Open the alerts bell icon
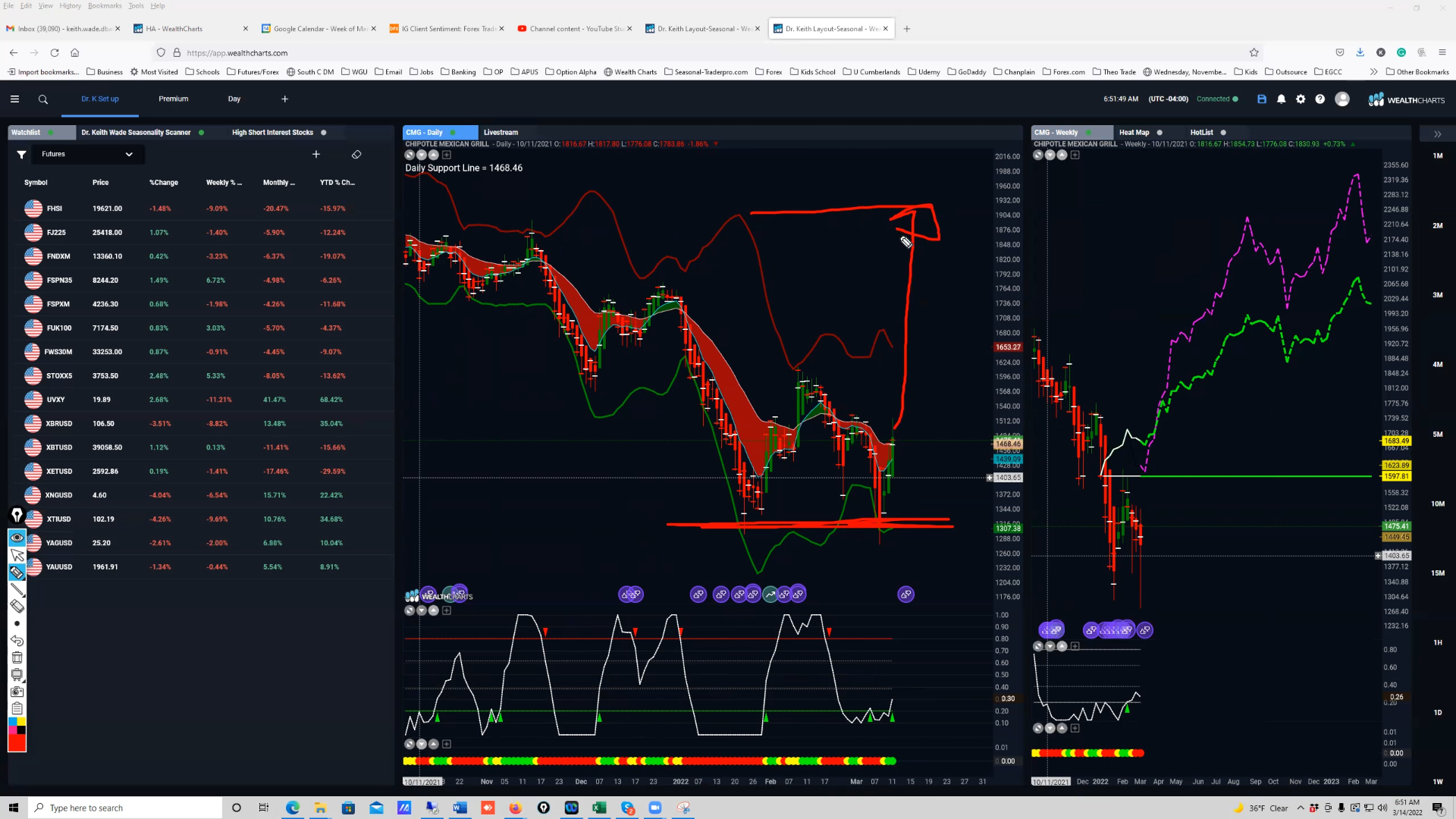Image resolution: width=1456 pixels, height=819 pixels. [x=1282, y=99]
